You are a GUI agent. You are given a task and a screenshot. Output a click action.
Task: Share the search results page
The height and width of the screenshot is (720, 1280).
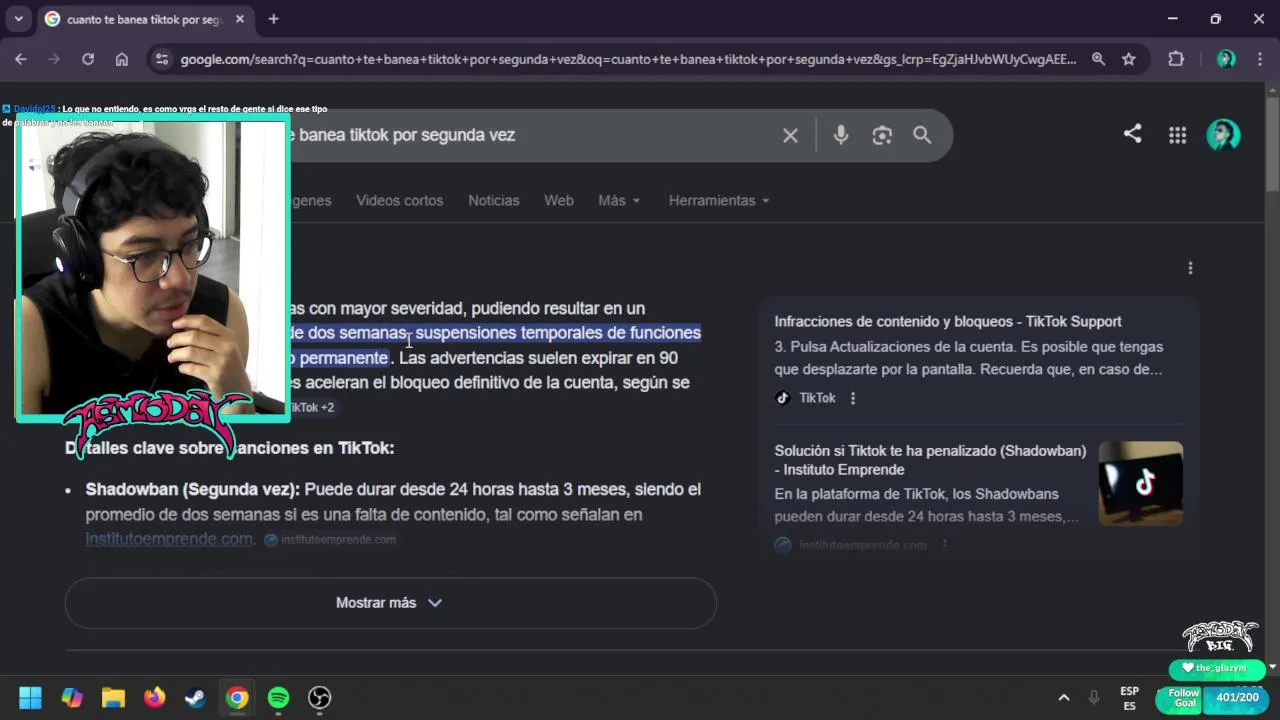click(1132, 134)
